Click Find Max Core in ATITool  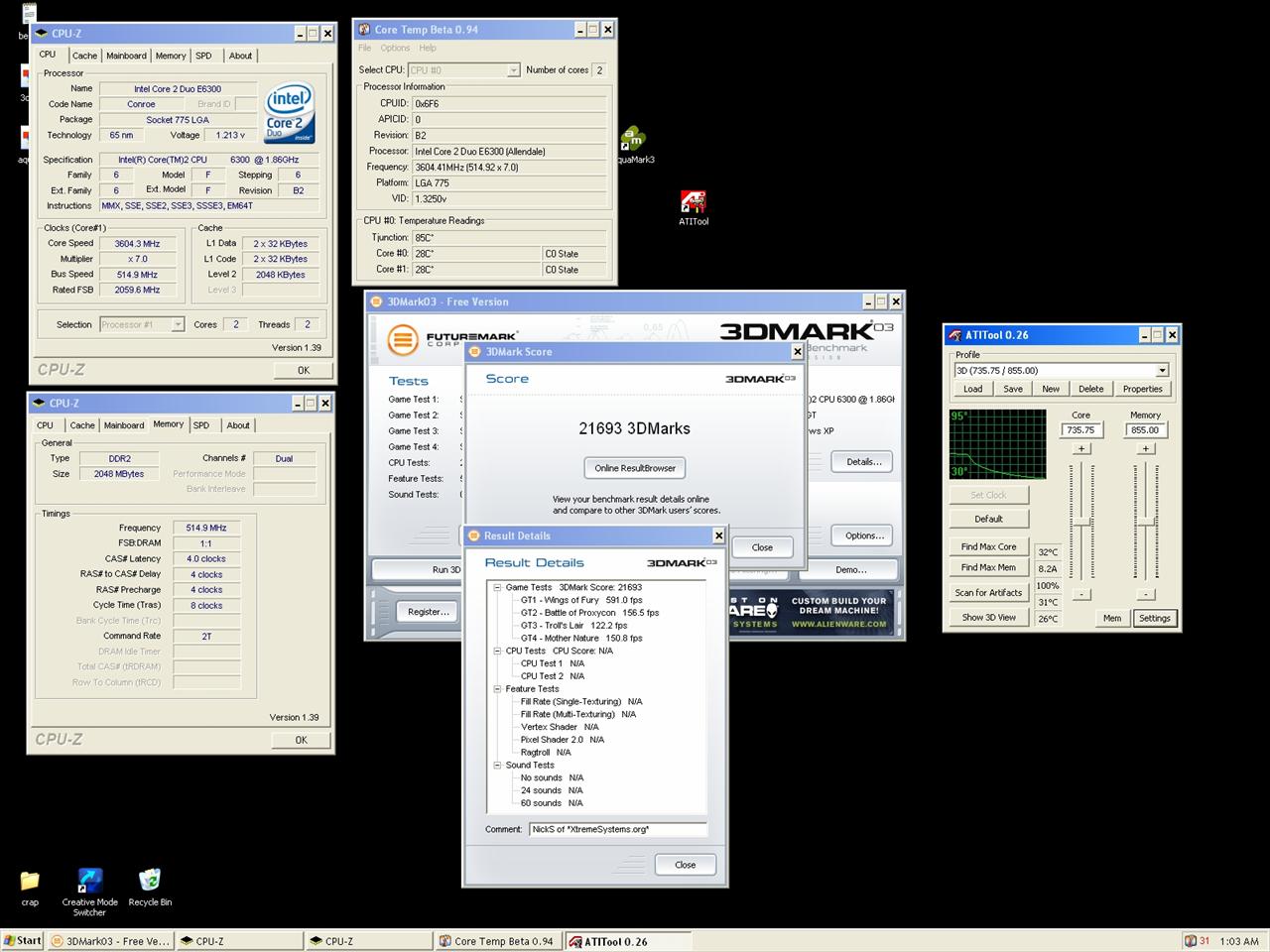click(988, 547)
